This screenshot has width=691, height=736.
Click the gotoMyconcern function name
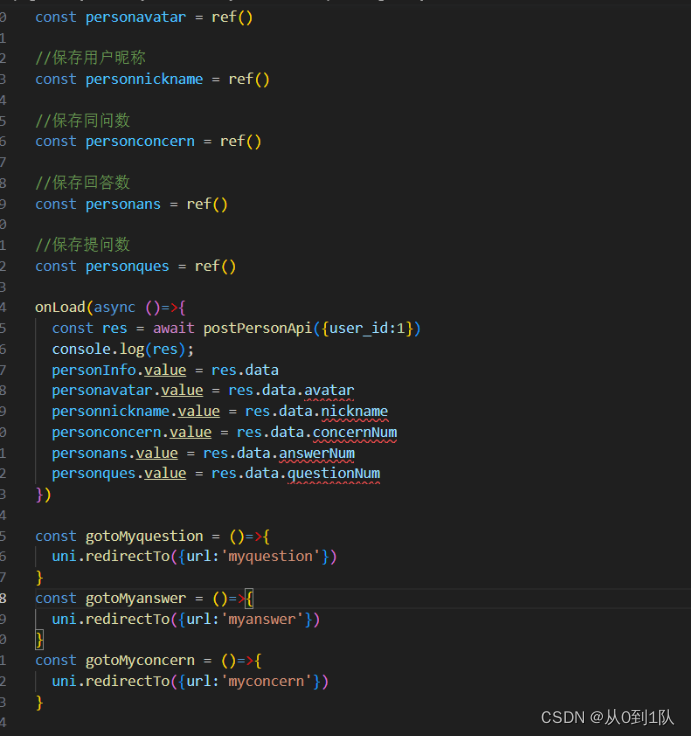tap(140, 660)
